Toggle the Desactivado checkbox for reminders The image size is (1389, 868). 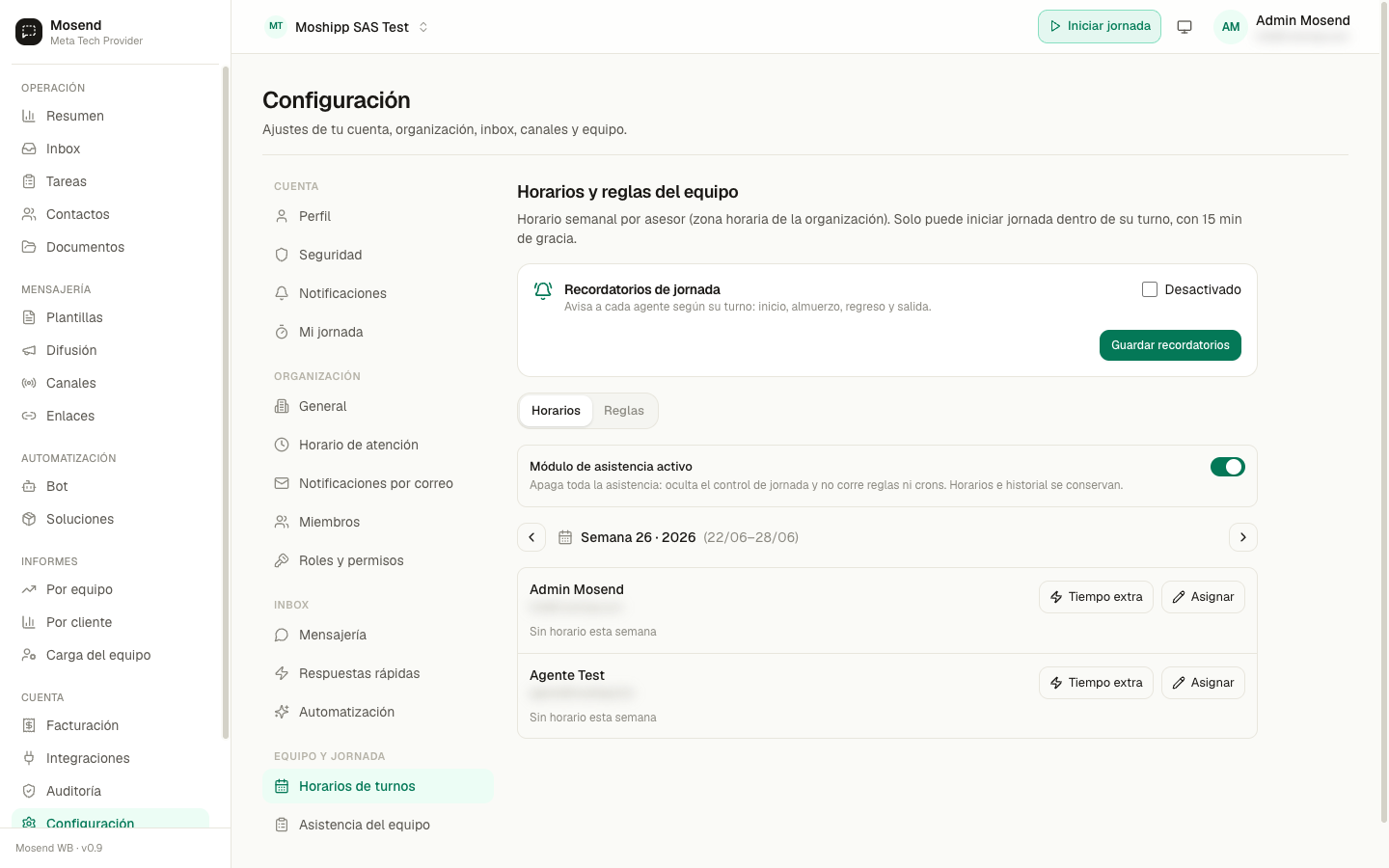[1150, 289]
